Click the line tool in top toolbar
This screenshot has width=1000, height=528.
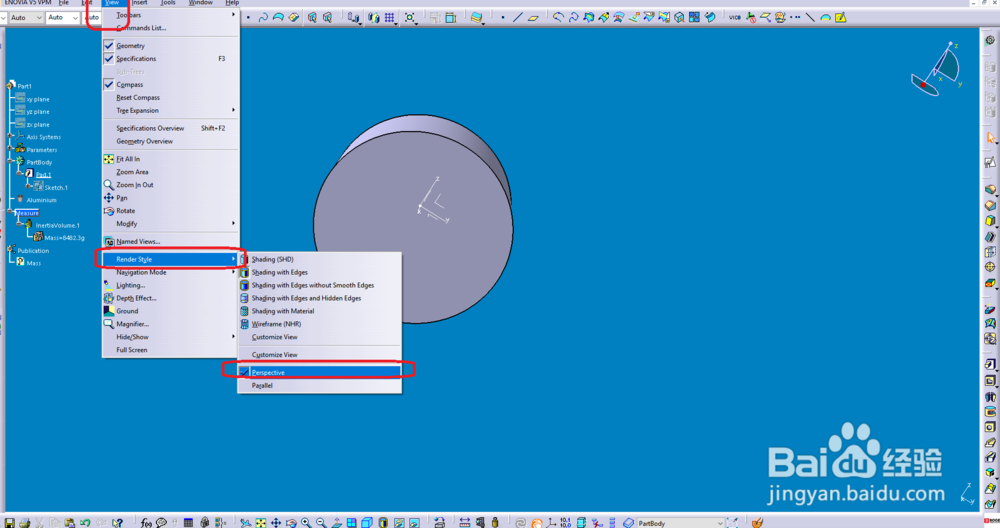[x=518, y=17]
